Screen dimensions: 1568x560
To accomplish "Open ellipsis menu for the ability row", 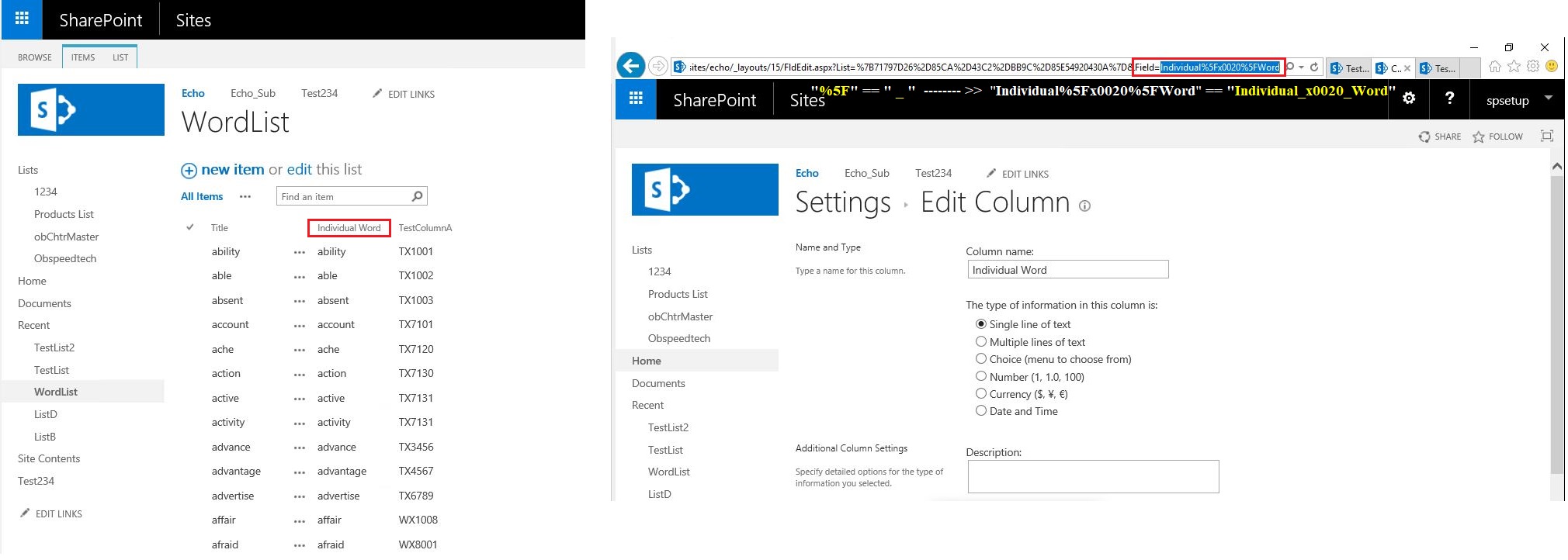I will coord(300,253).
